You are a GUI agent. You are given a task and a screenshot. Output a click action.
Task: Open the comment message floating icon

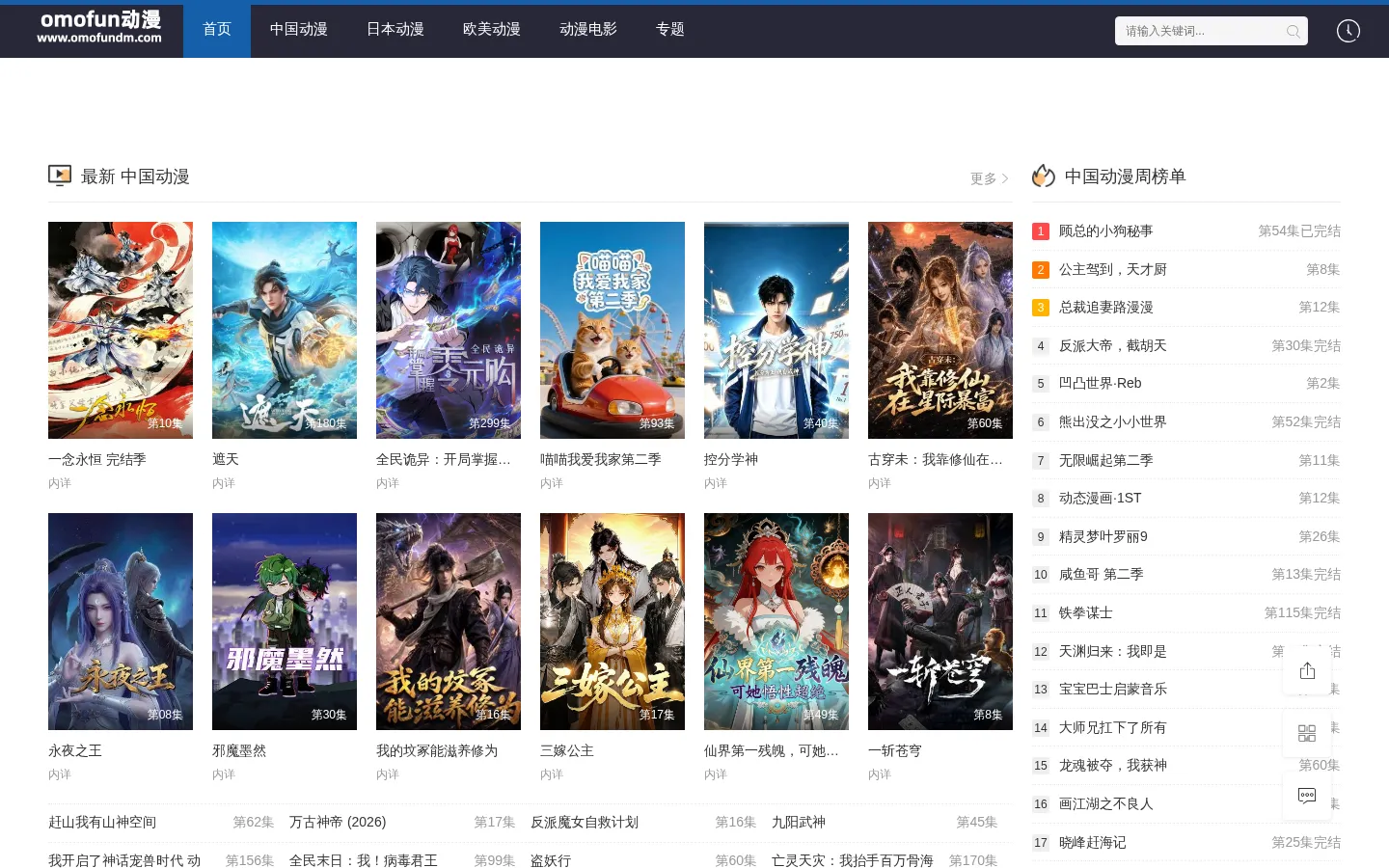1307,796
